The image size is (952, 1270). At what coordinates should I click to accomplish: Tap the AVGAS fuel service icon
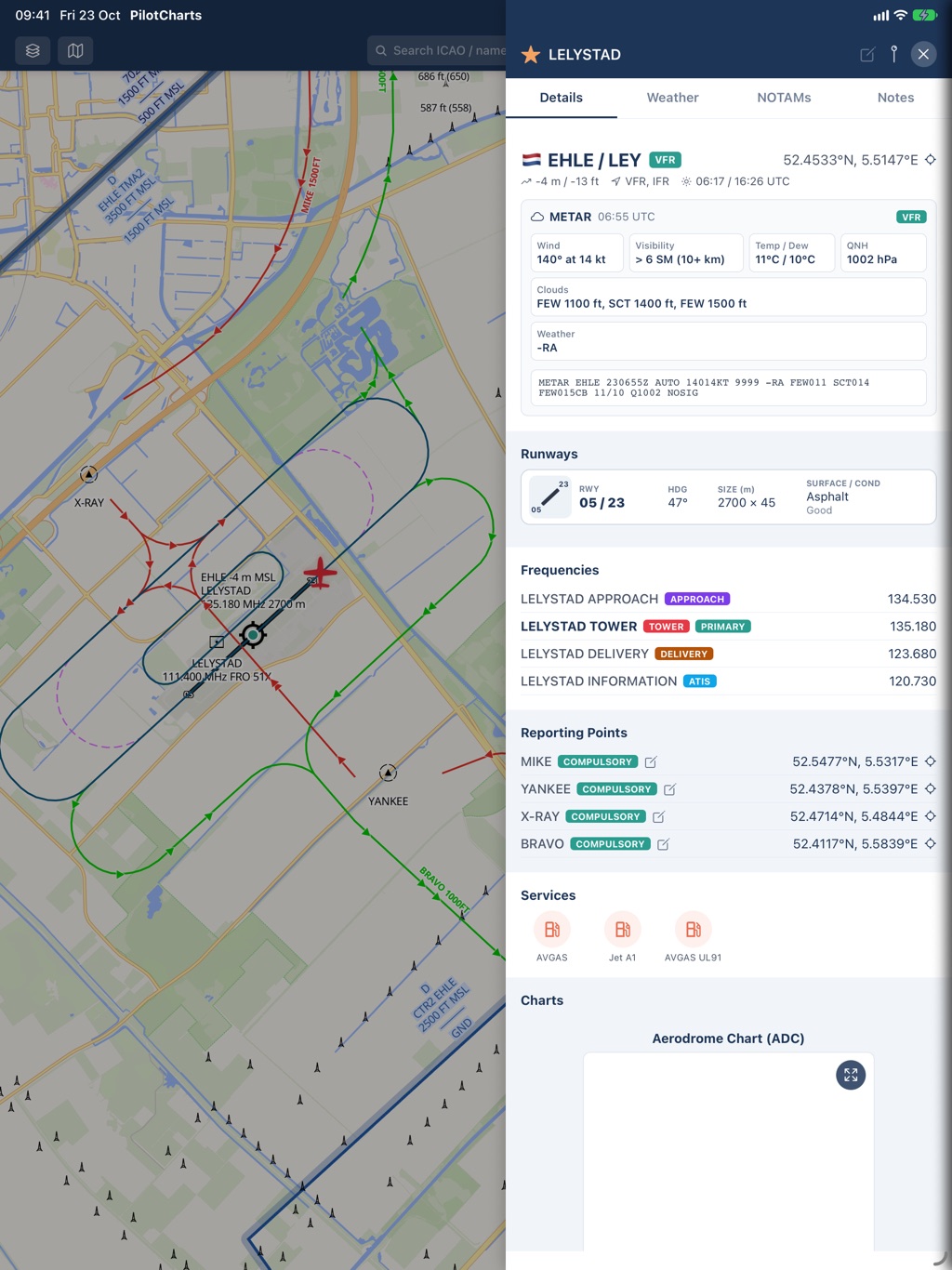[x=552, y=930]
